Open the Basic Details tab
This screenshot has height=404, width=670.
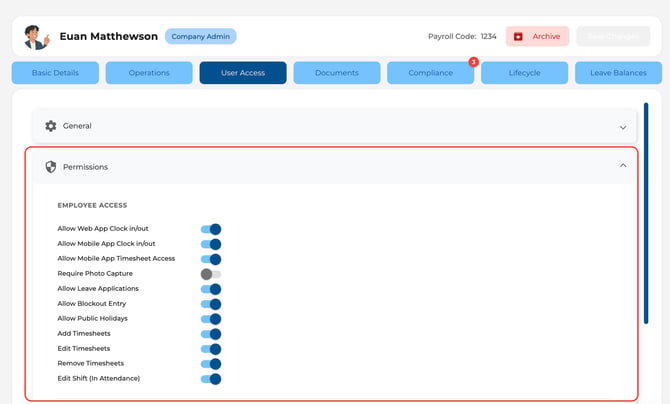pos(55,73)
